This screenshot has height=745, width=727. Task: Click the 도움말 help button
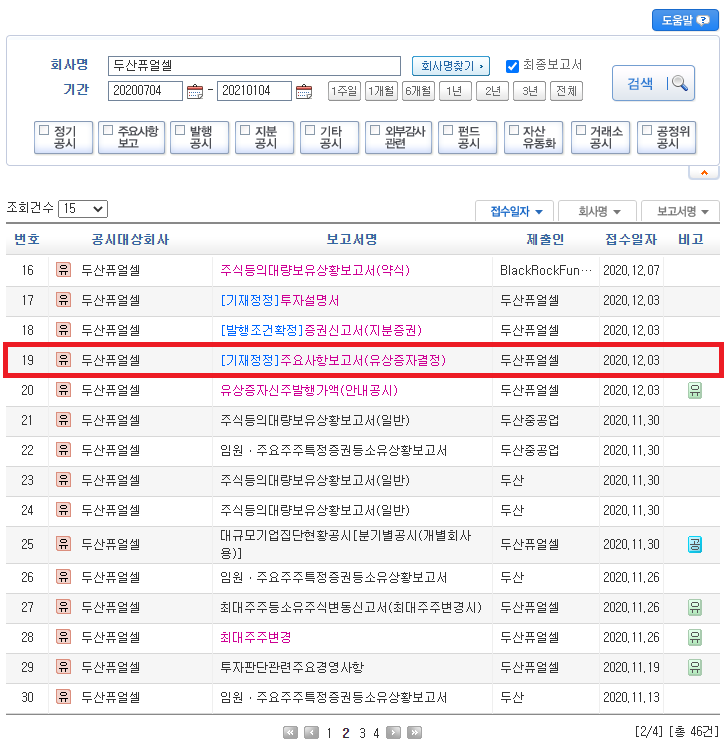point(685,20)
